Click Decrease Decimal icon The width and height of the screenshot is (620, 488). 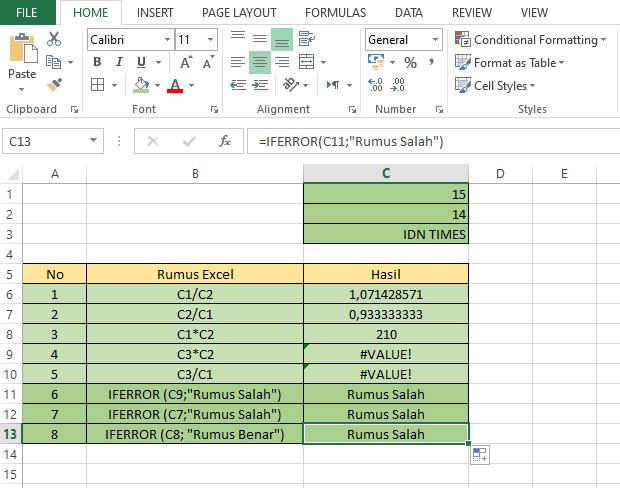pyautogui.click(x=397, y=85)
